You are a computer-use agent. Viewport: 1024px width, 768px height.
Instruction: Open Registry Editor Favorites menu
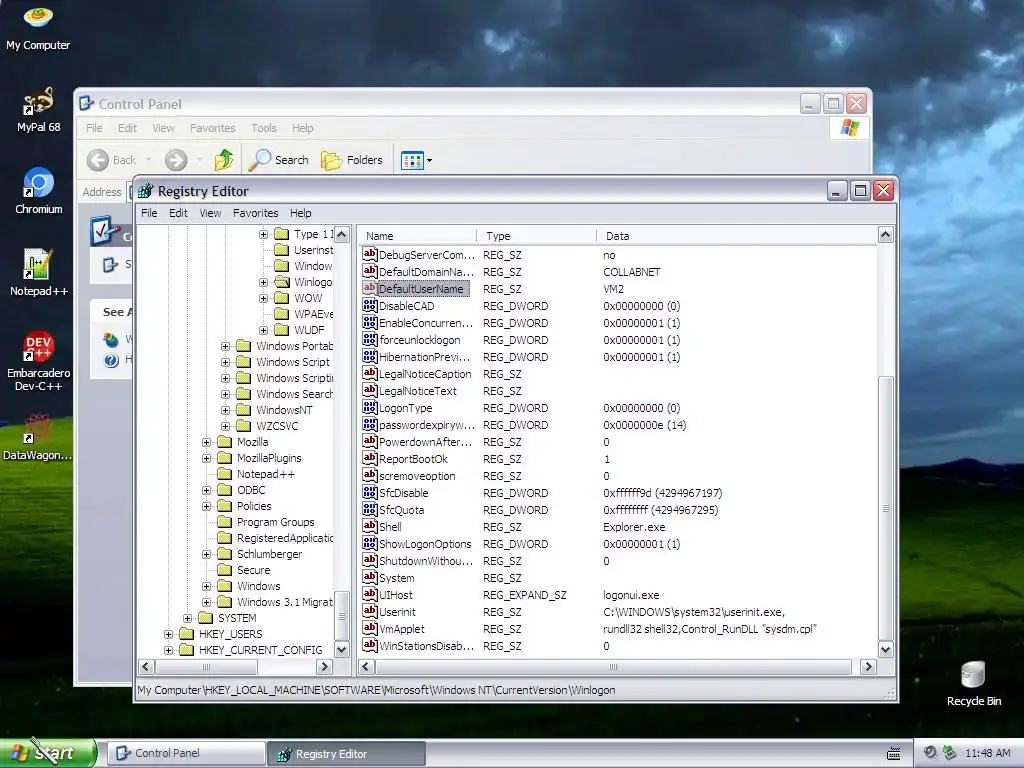pos(255,213)
